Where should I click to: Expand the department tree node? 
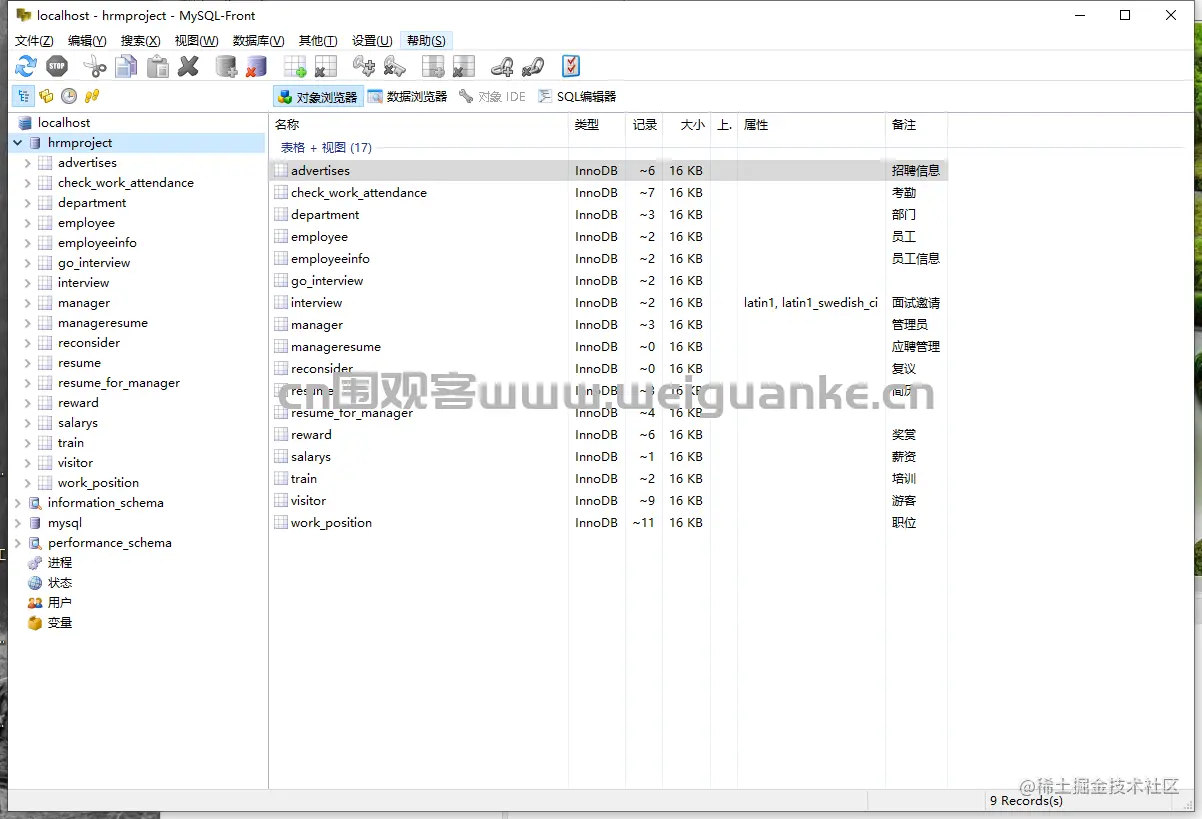[x=28, y=203]
